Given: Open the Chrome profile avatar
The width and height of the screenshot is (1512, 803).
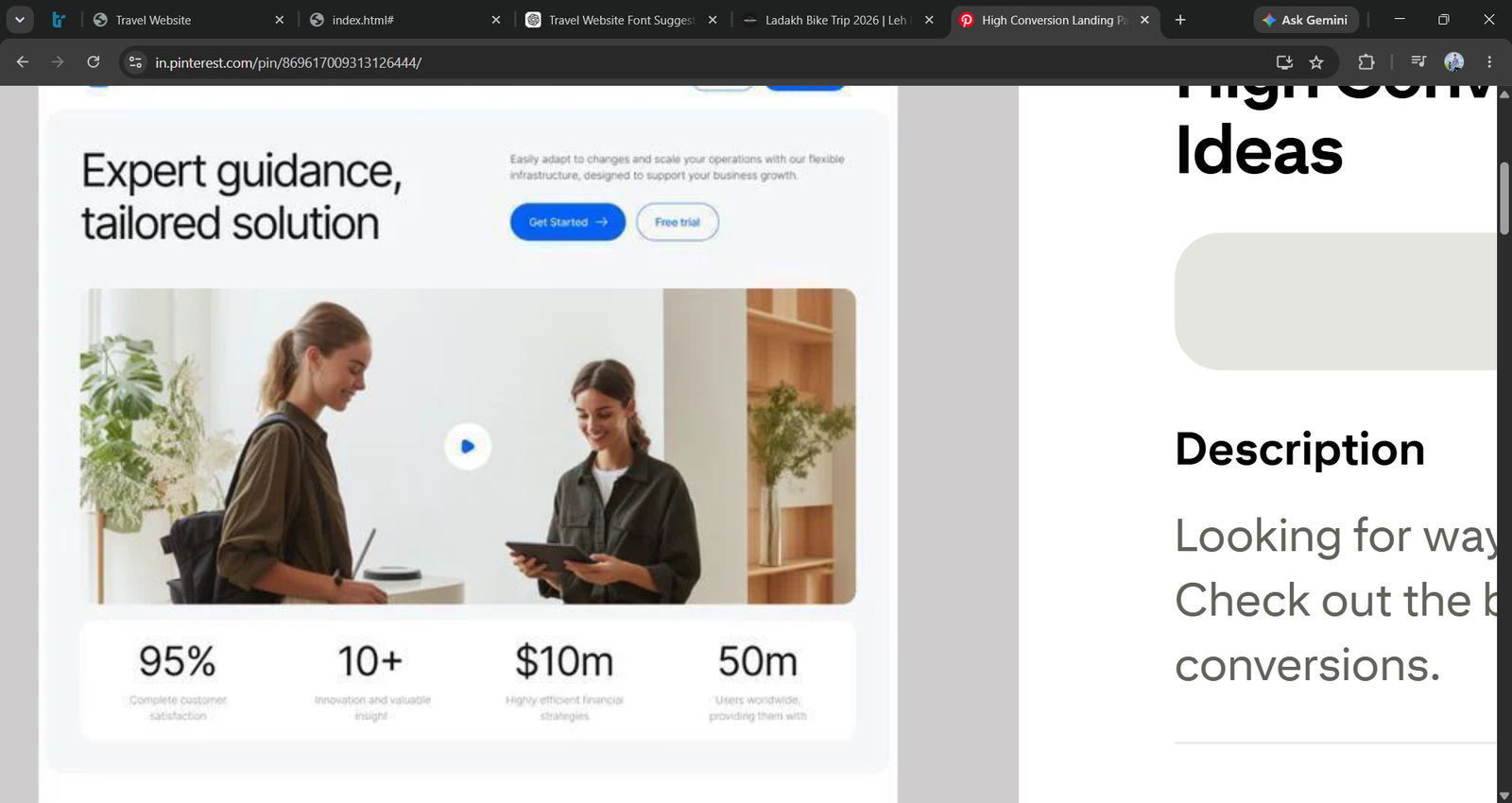Looking at the screenshot, I should pos(1454,62).
